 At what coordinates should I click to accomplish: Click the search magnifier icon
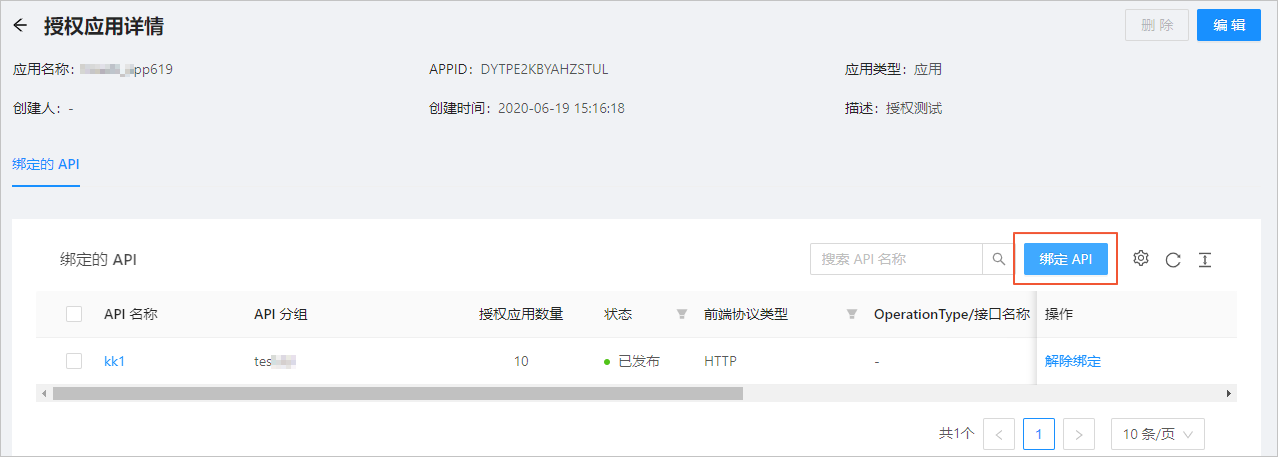pyautogui.click(x=998, y=259)
